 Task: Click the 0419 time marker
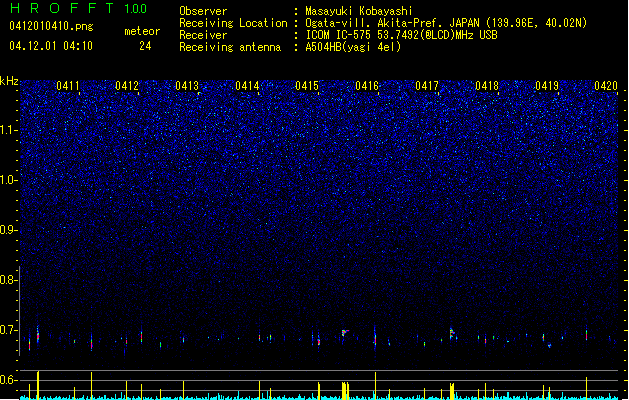[x=547, y=86]
